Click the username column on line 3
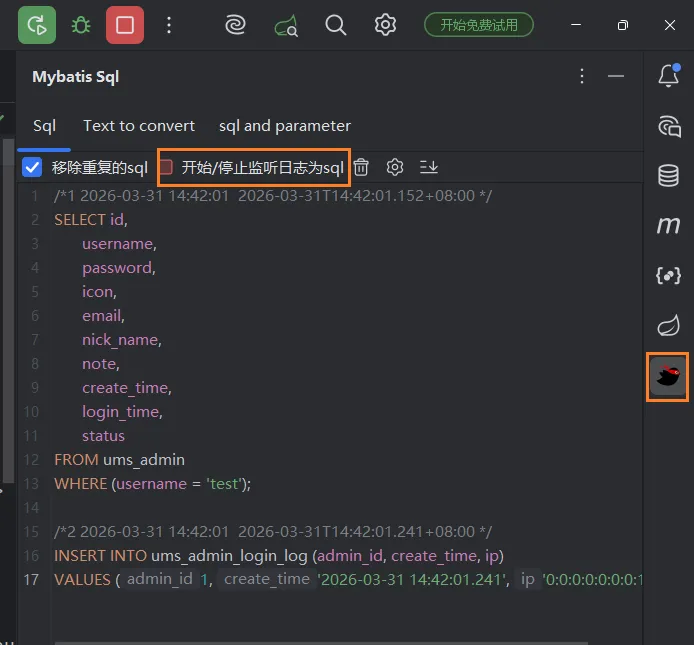This screenshot has width=694, height=645. point(117,244)
